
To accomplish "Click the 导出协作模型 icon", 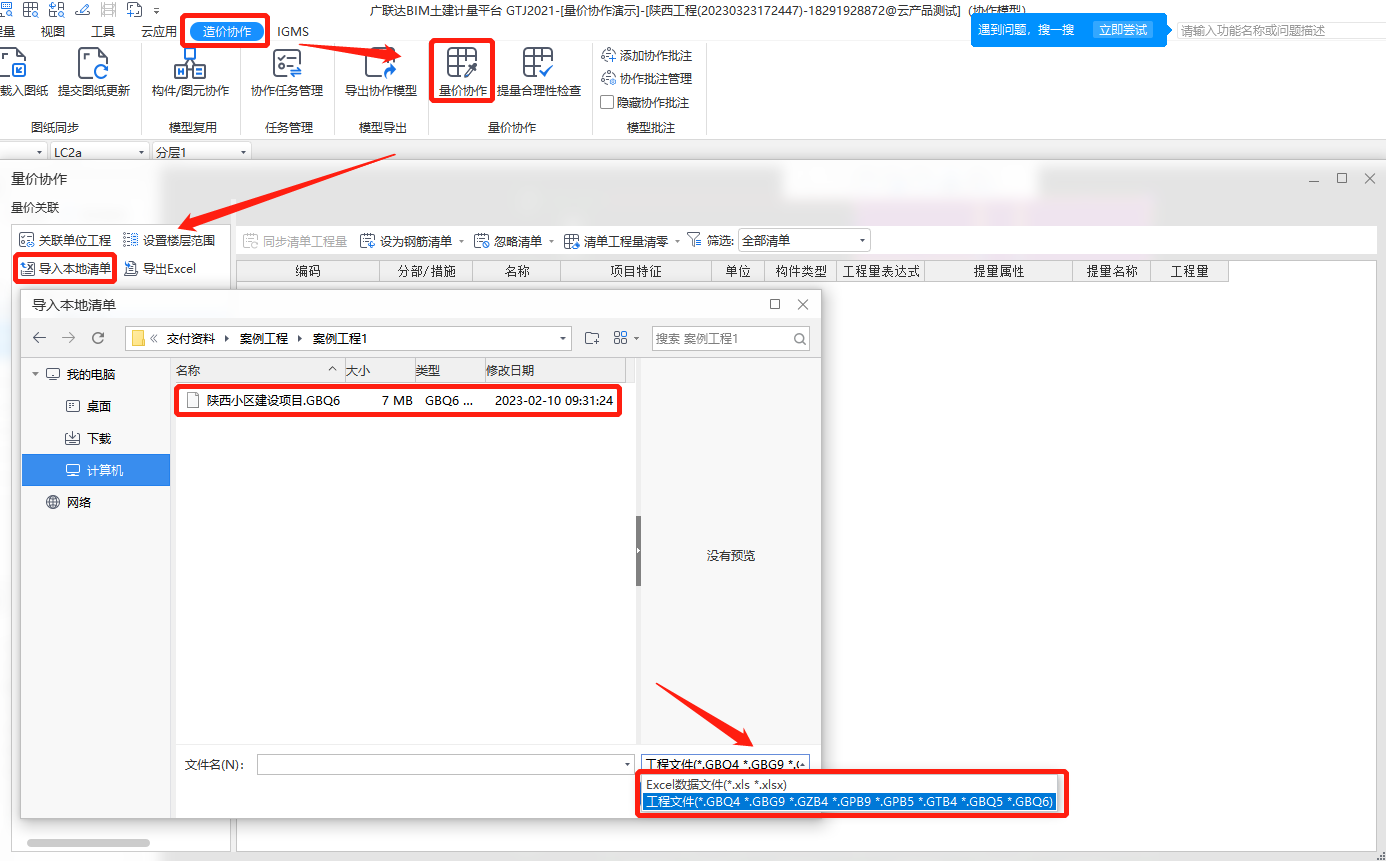I will (x=380, y=64).
